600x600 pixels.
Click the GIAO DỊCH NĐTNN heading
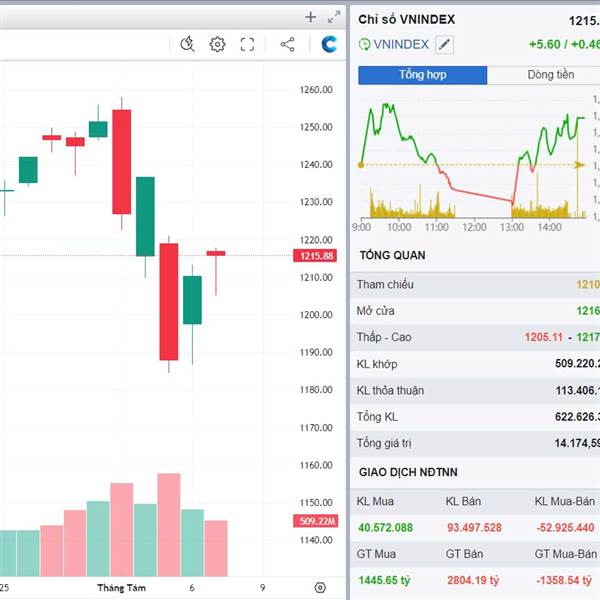(x=408, y=473)
